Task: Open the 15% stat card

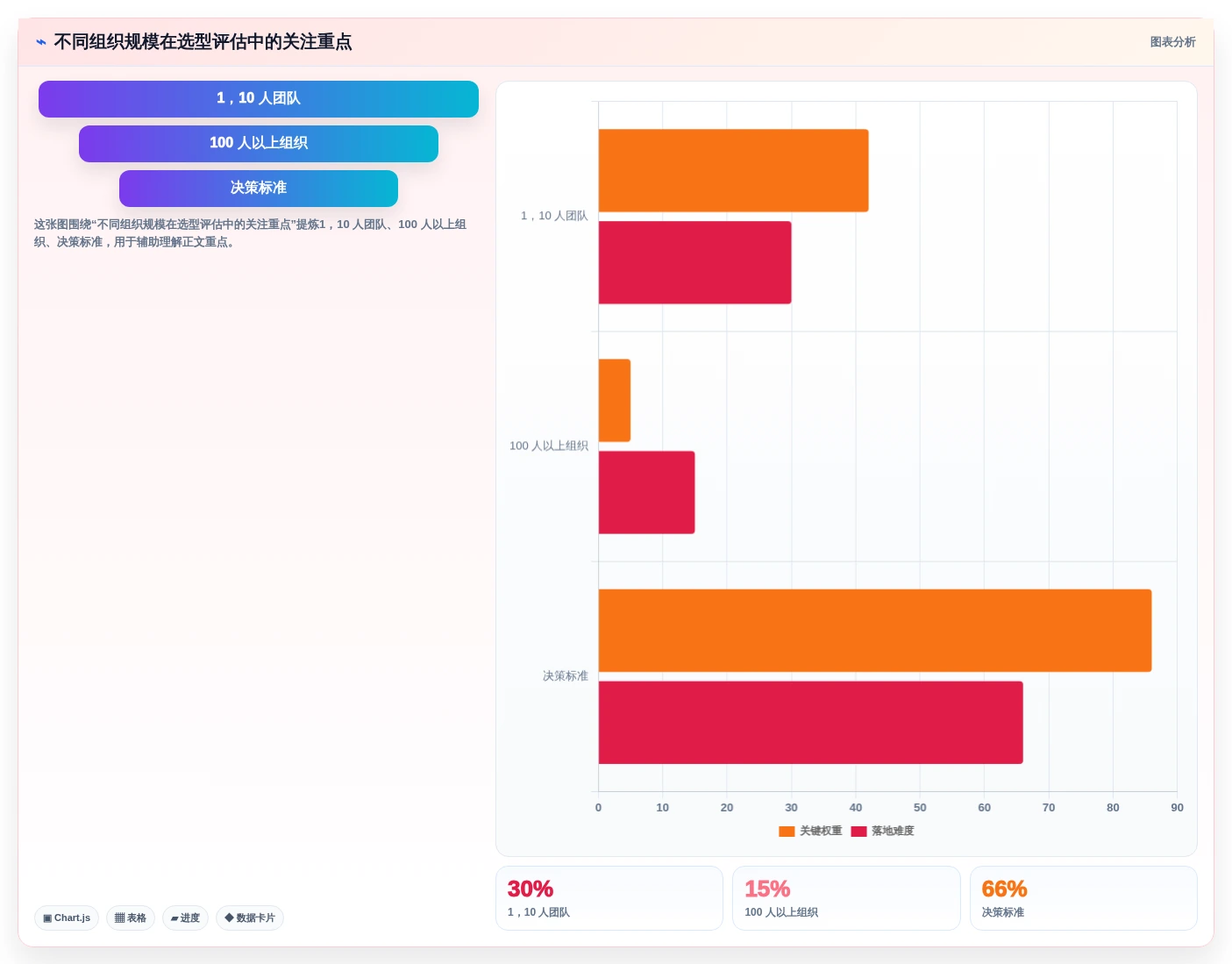Action: 846,898
